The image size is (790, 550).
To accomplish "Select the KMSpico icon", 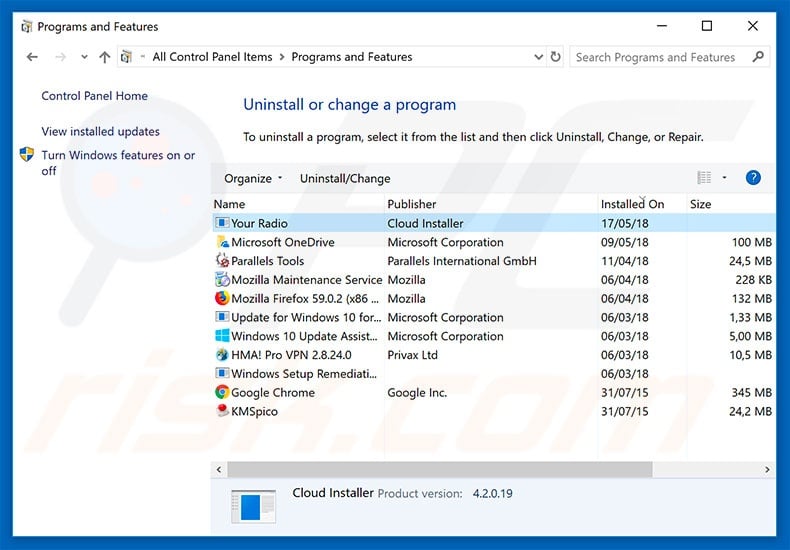I will (x=222, y=410).
